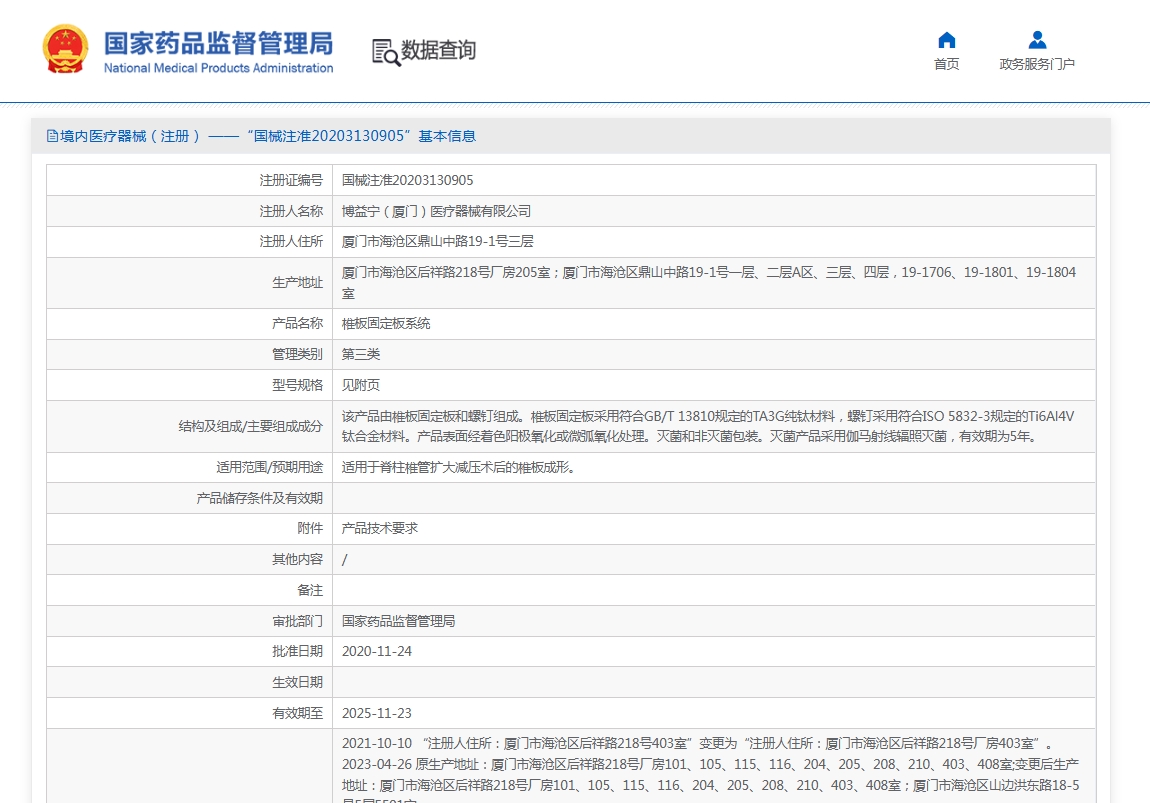Click the 管理类别 label cell

click(x=189, y=354)
